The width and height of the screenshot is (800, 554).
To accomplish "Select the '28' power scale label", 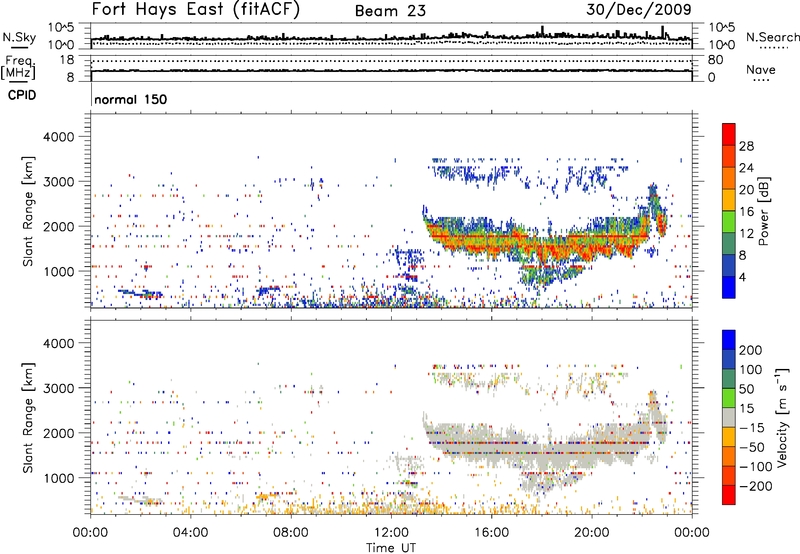I will [746, 146].
